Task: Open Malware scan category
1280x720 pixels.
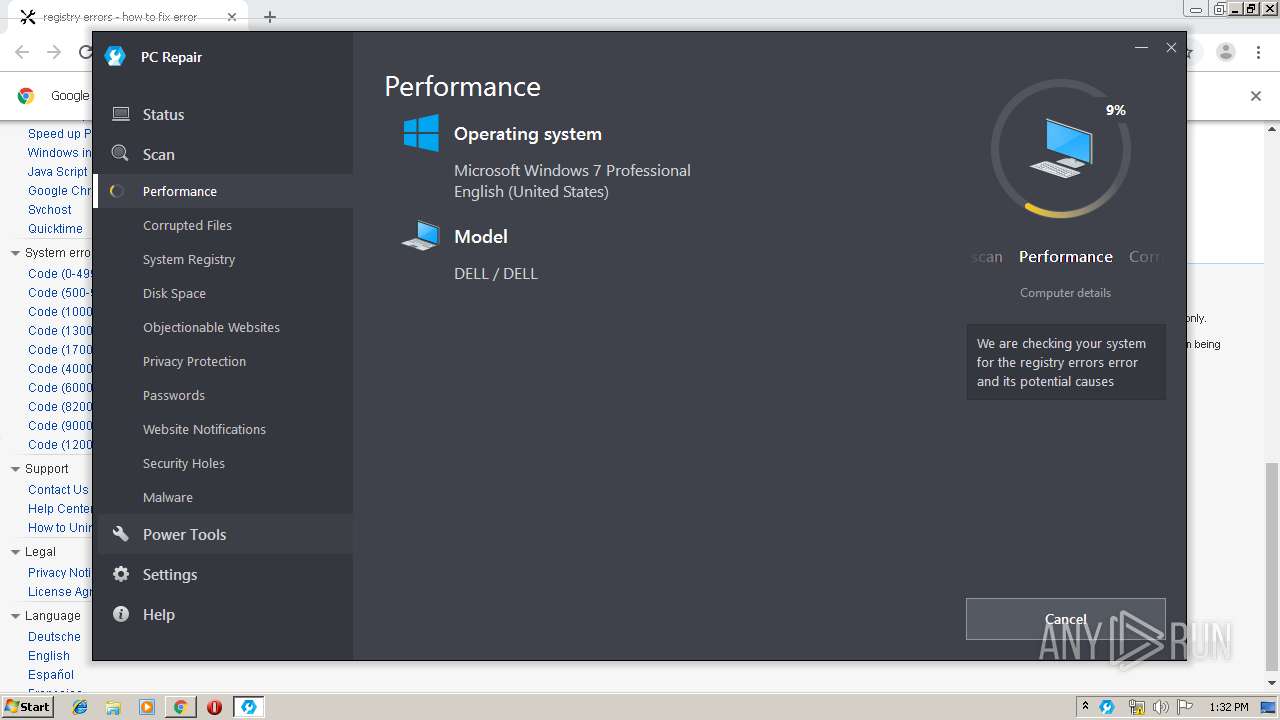Action: (x=168, y=497)
